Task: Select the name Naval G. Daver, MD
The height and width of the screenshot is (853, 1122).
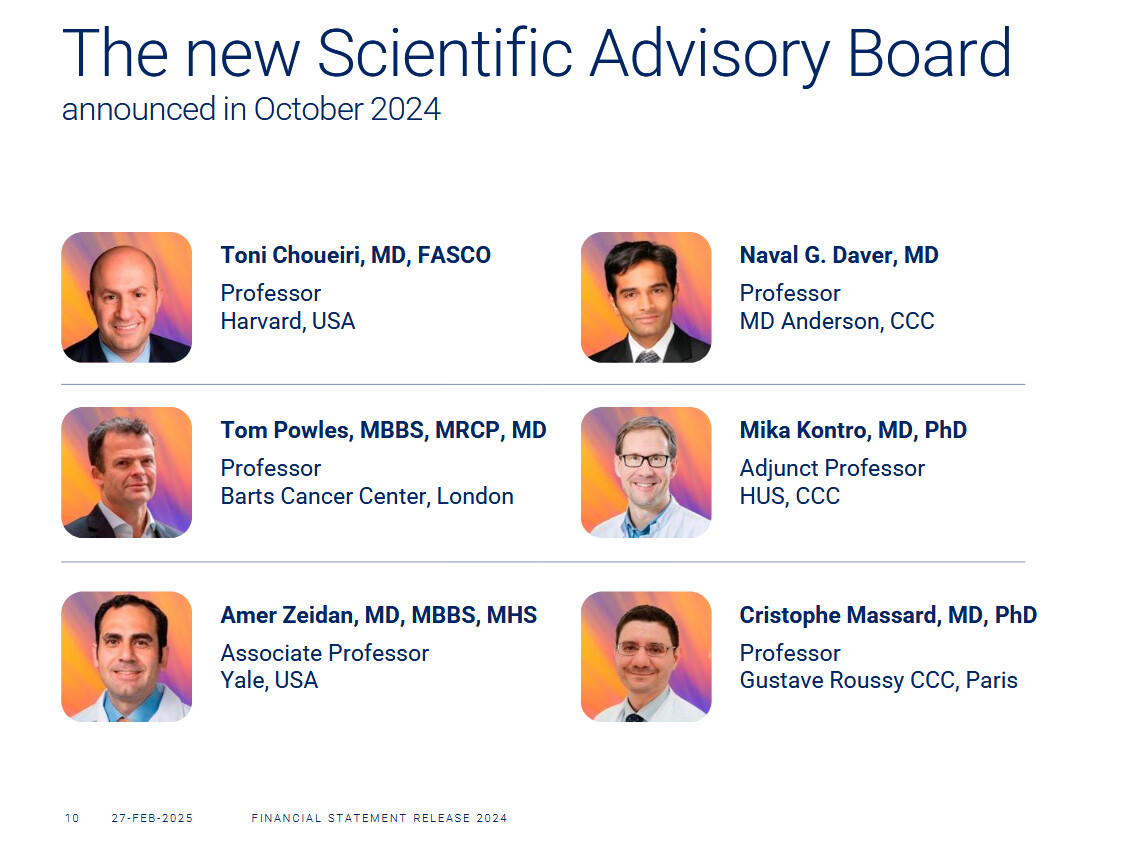Action: pos(838,255)
